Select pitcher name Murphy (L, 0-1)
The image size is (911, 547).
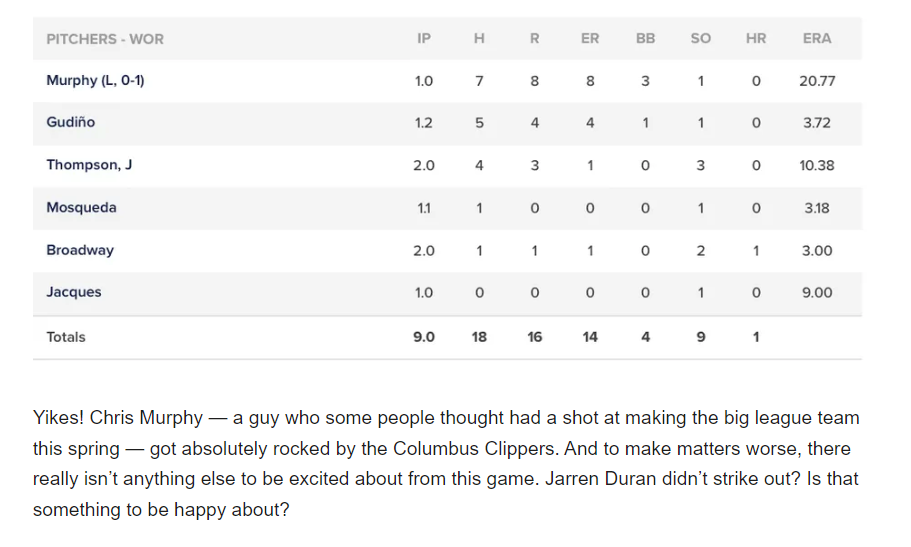pos(95,80)
